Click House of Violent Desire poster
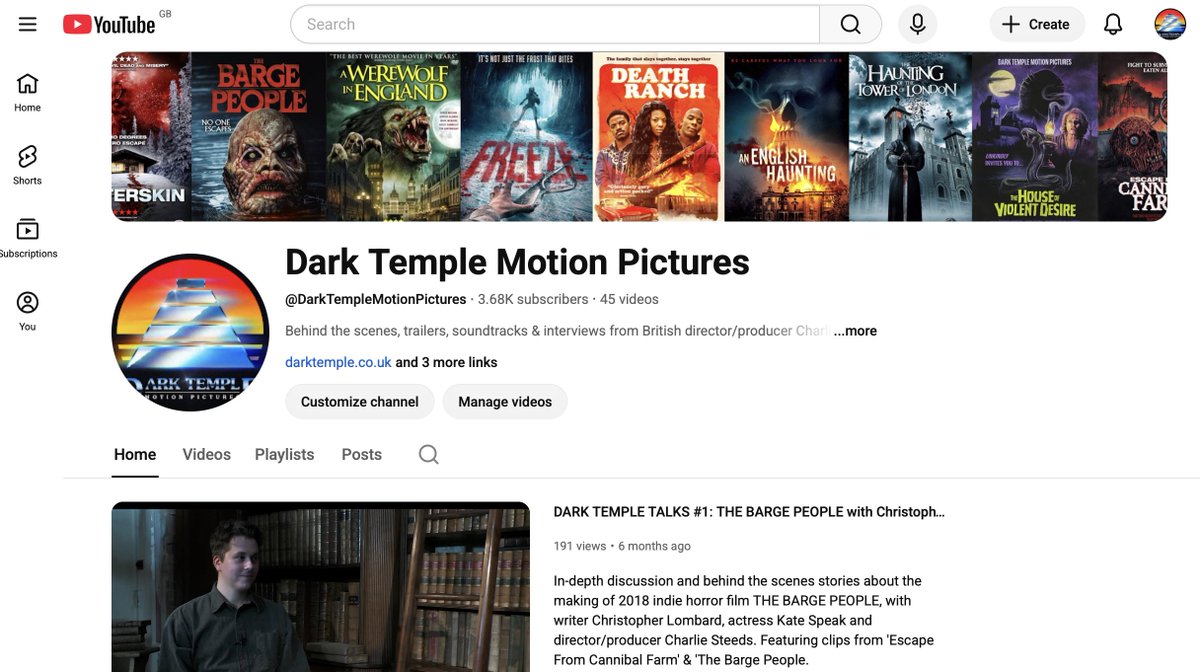The height and width of the screenshot is (672, 1200). [x=1034, y=136]
